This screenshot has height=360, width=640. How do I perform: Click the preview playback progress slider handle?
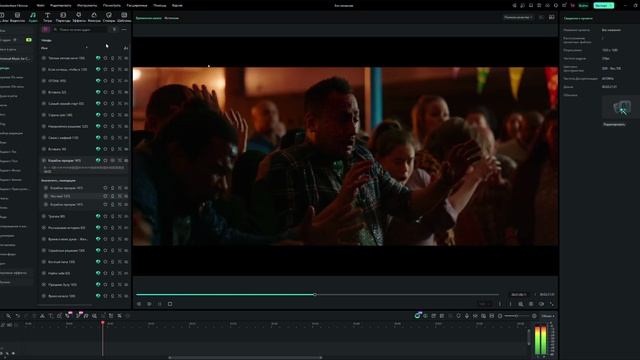[x=315, y=294]
